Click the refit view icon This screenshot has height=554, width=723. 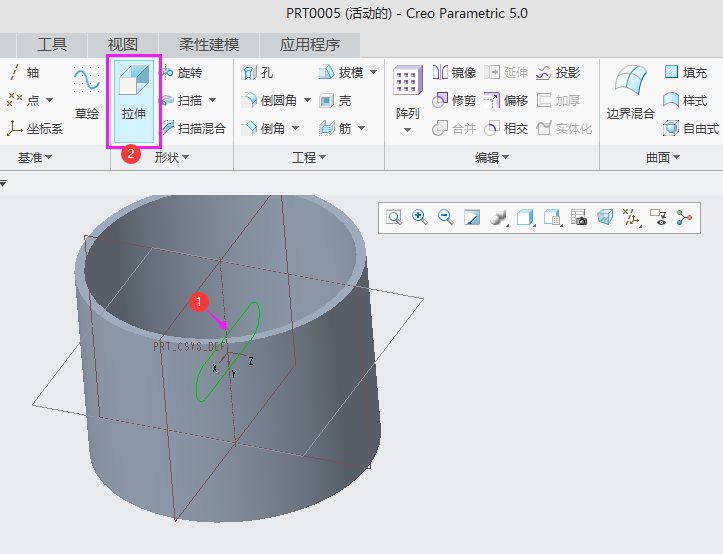pyautogui.click(x=394, y=217)
